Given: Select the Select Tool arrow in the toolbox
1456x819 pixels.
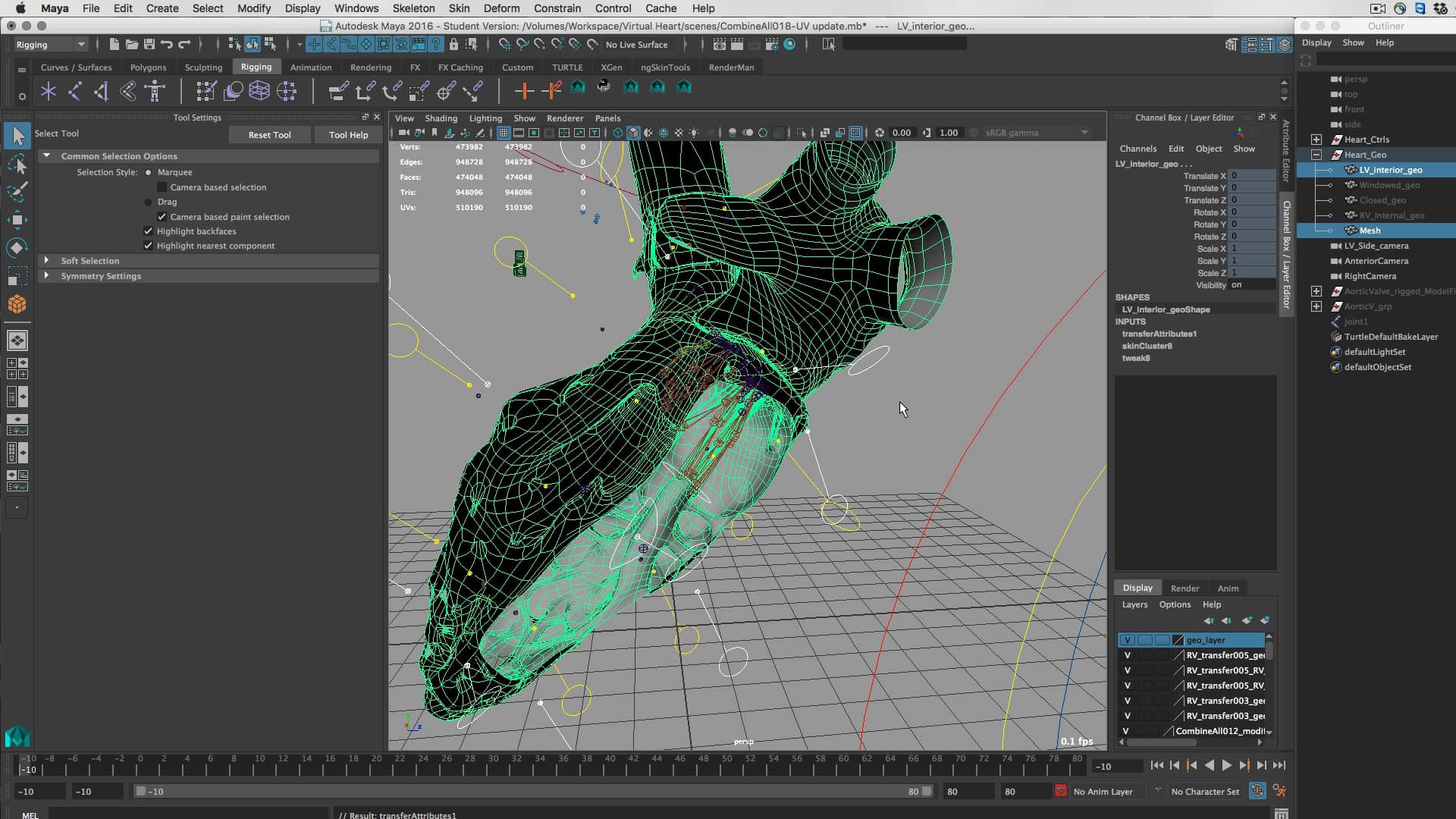Looking at the screenshot, I should (x=18, y=136).
